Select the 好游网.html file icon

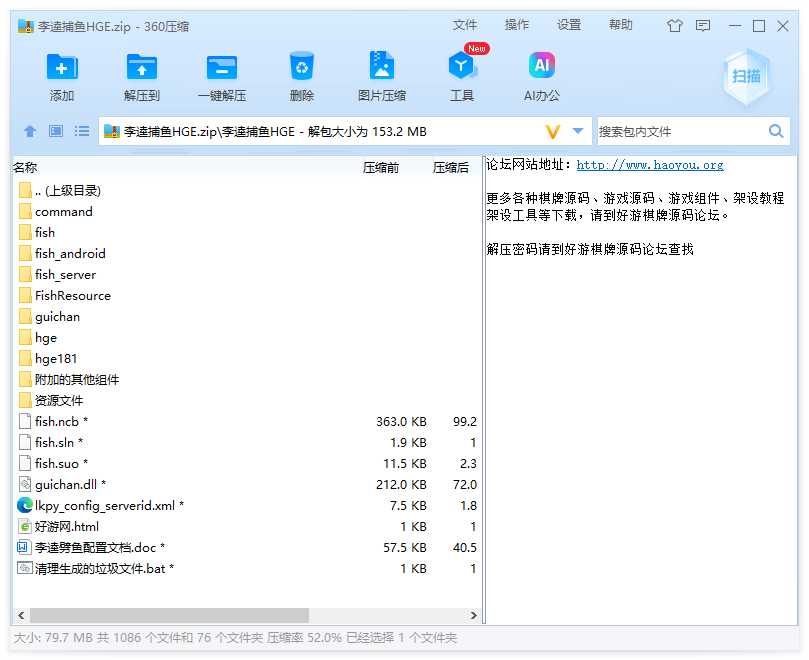(25, 526)
